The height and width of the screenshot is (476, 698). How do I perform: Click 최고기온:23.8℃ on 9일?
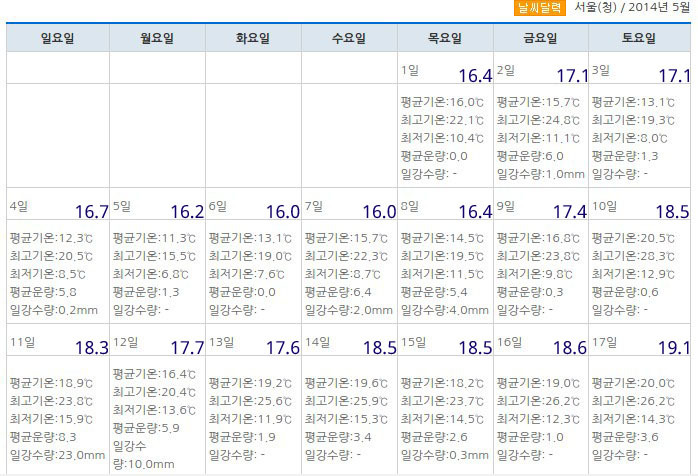(538, 256)
